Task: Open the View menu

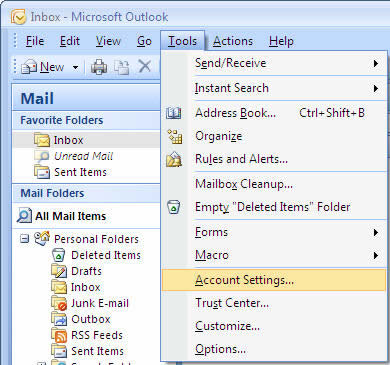Action: (108, 41)
